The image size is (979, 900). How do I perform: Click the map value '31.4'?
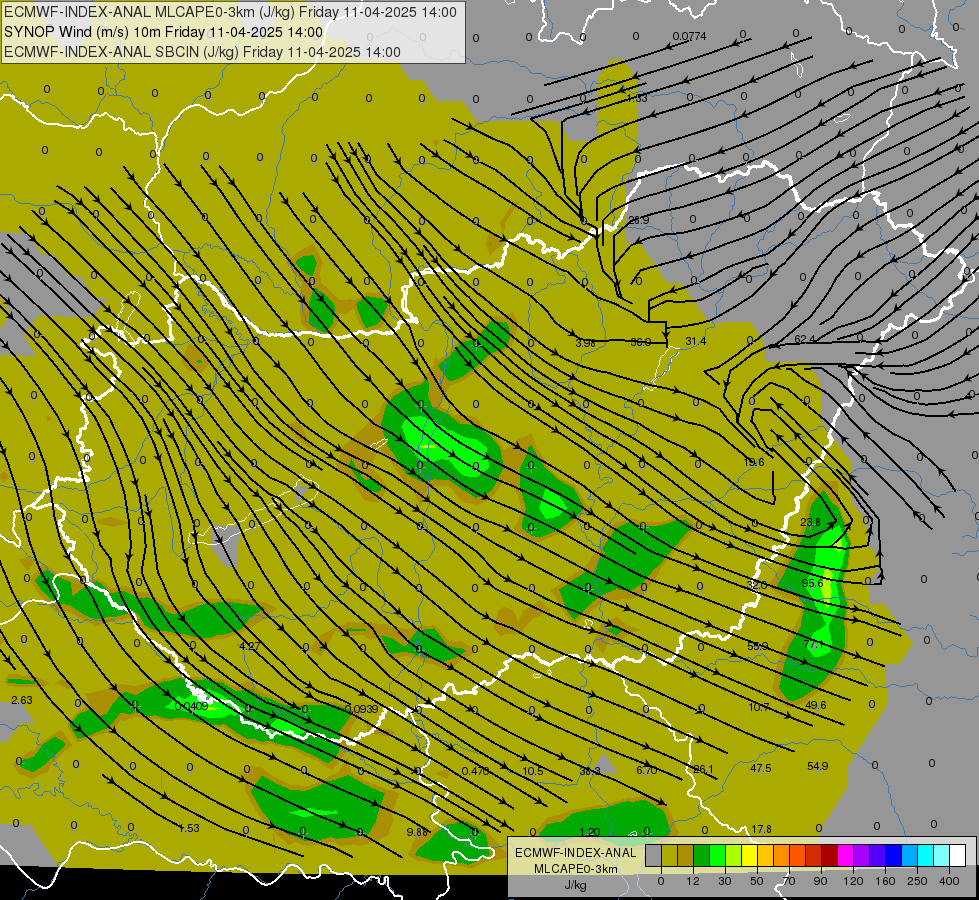(x=695, y=341)
